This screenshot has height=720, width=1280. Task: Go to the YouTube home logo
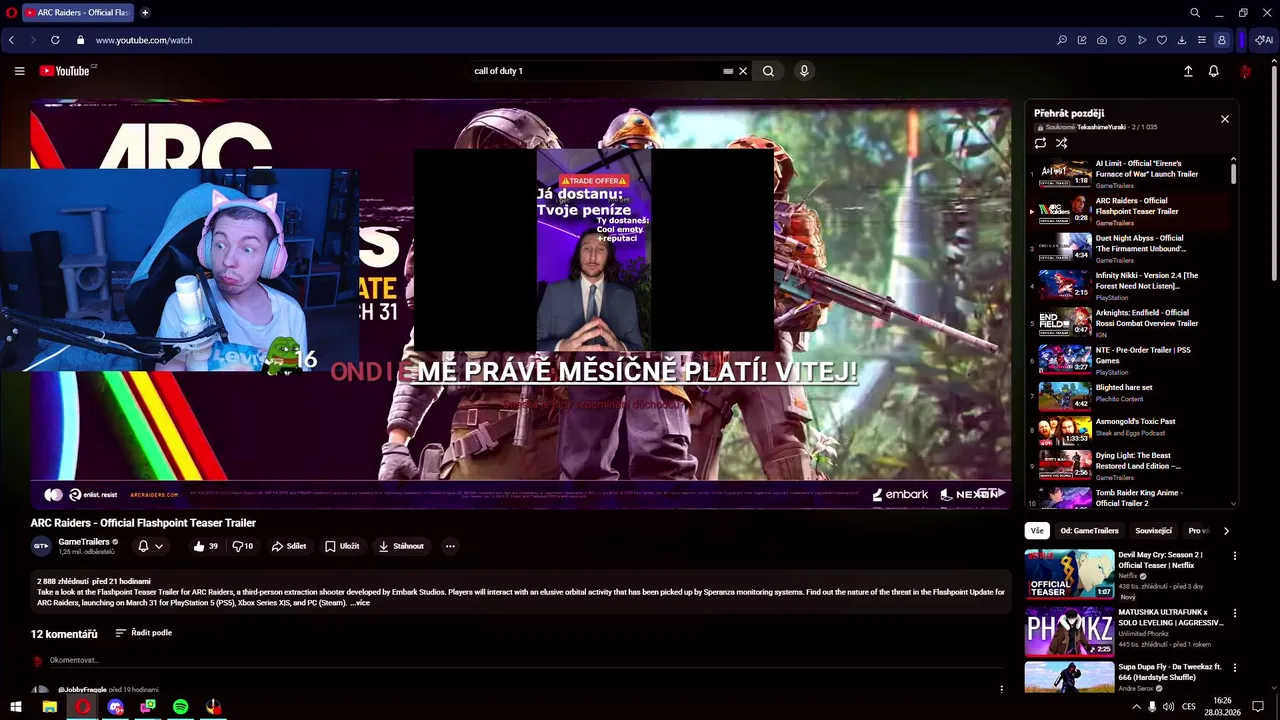(x=66, y=71)
